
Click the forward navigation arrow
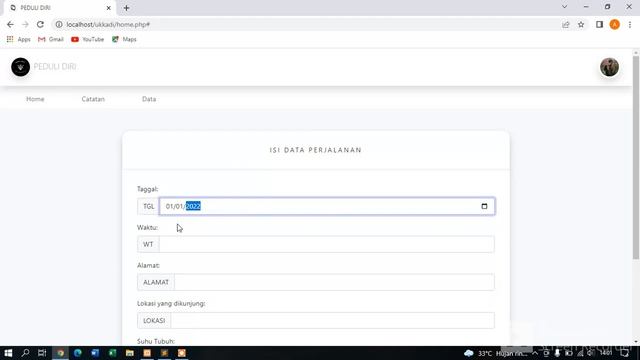click(x=25, y=24)
